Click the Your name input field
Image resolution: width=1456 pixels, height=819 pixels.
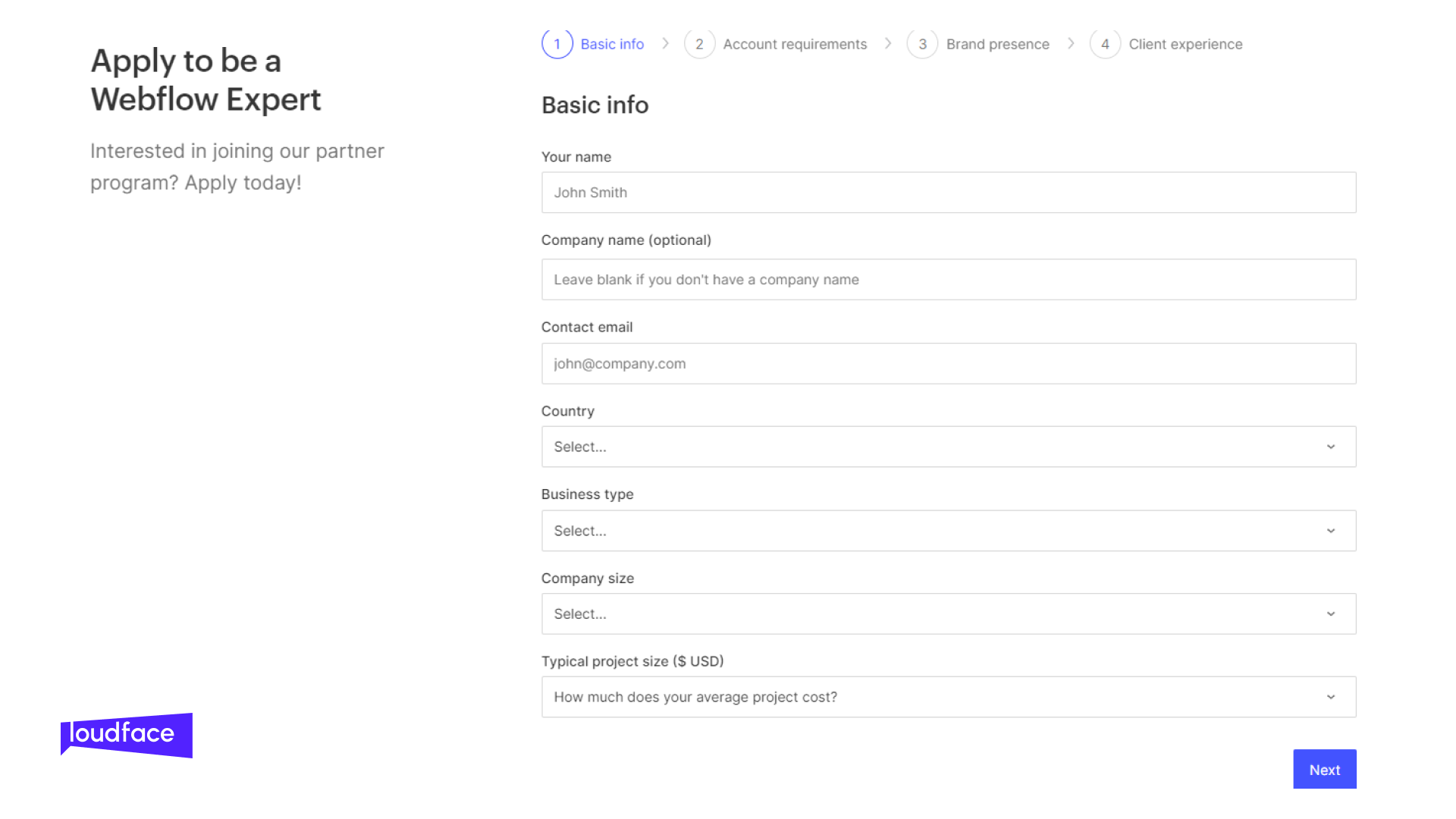tap(948, 192)
